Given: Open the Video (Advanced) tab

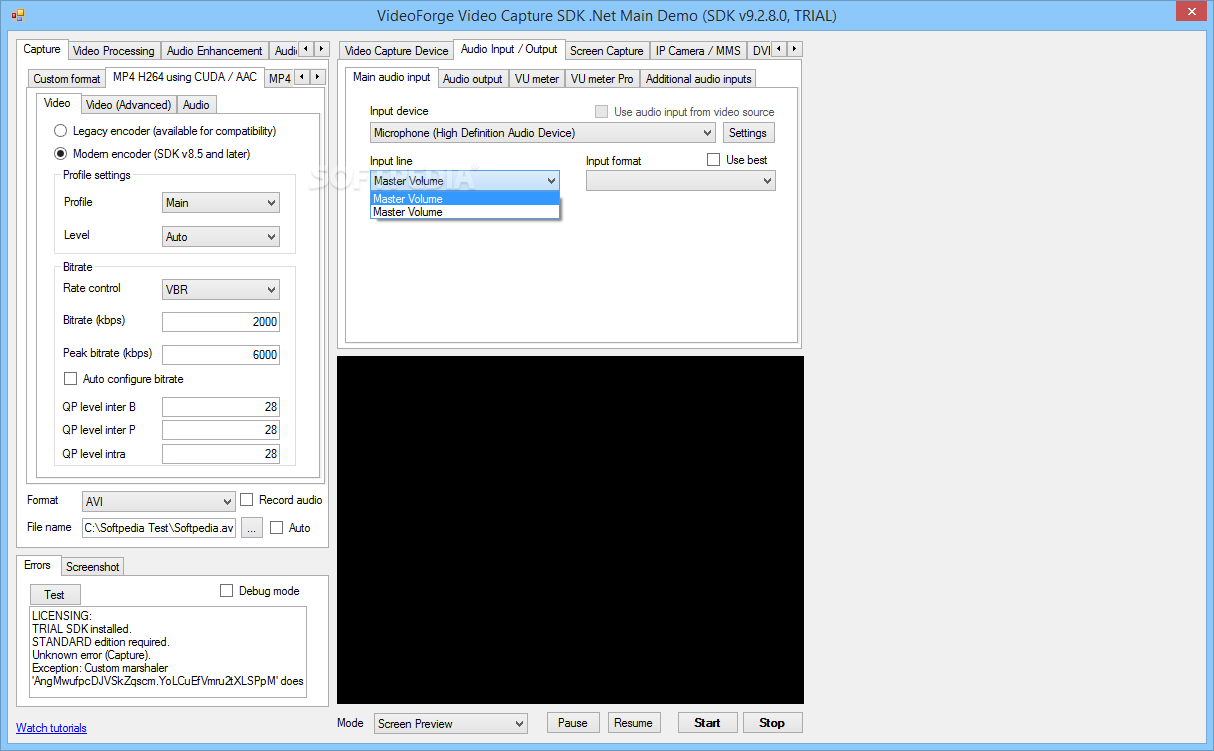Looking at the screenshot, I should (x=128, y=105).
